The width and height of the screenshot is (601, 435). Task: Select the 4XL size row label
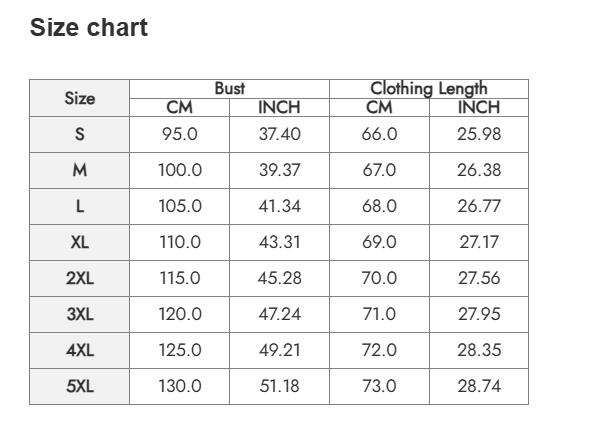coord(80,350)
